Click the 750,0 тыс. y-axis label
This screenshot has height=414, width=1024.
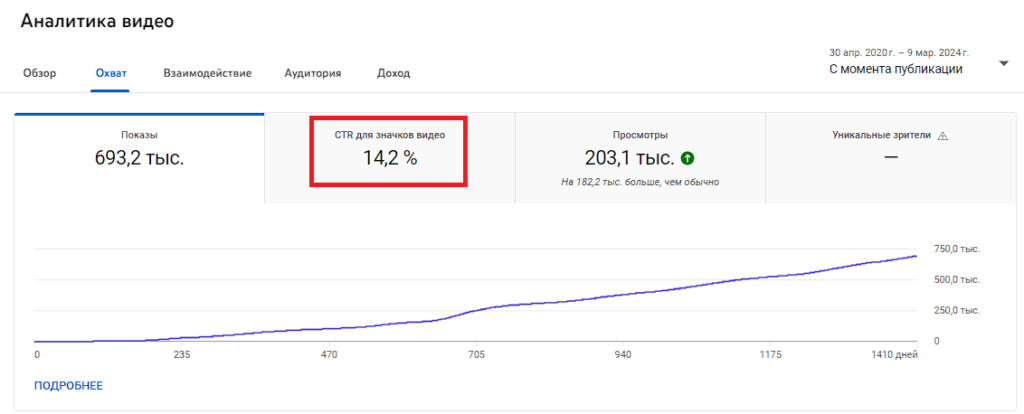(956, 250)
